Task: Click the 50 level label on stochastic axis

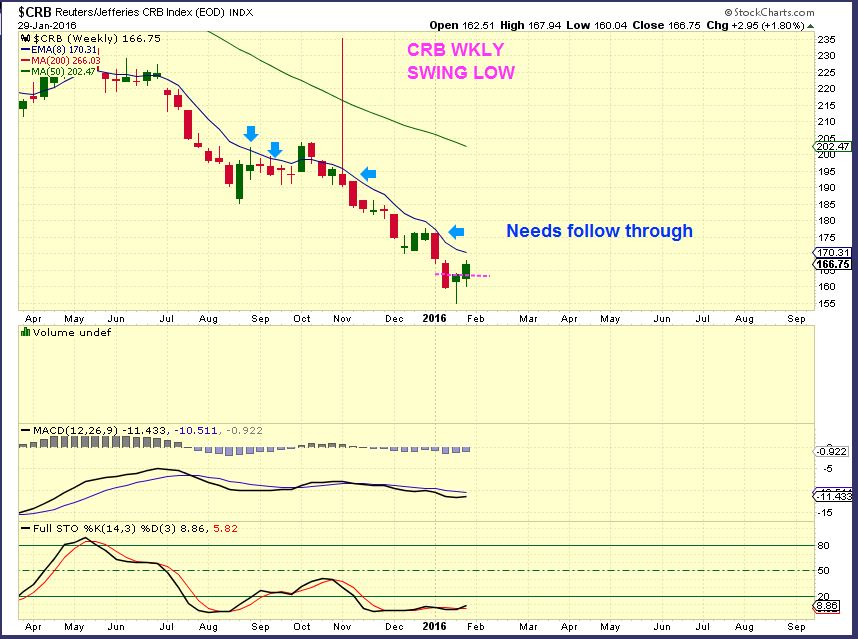Action: tap(824, 571)
